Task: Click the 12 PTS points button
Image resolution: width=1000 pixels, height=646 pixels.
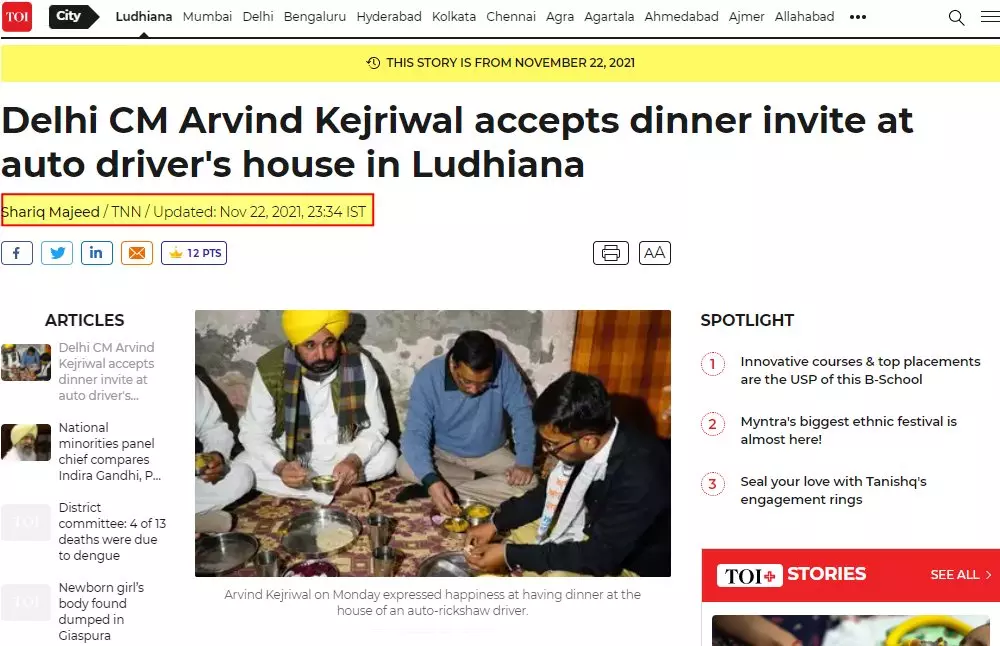Action: coord(194,253)
